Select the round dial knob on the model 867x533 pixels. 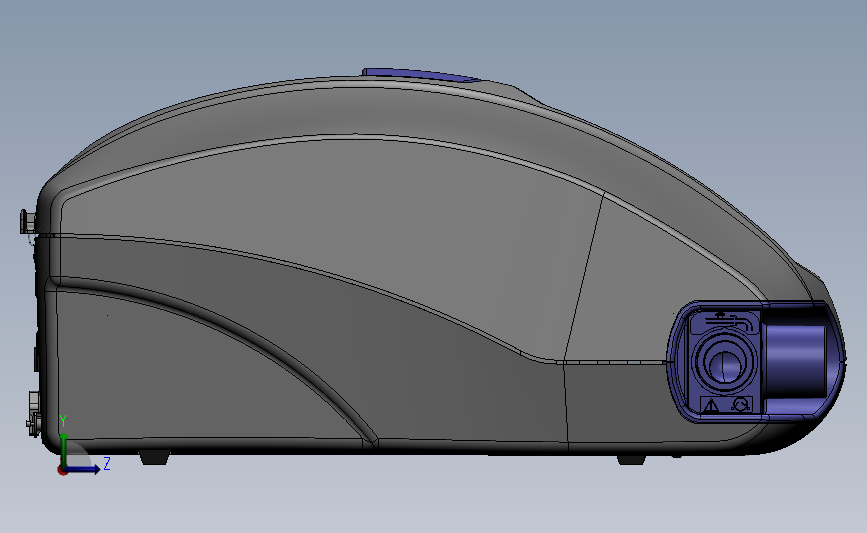click(724, 363)
